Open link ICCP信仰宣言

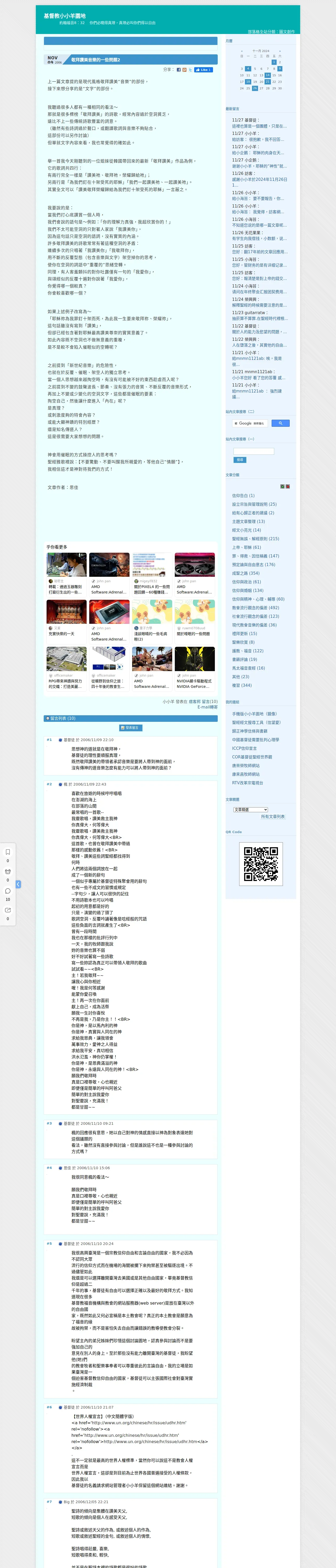(244, 748)
